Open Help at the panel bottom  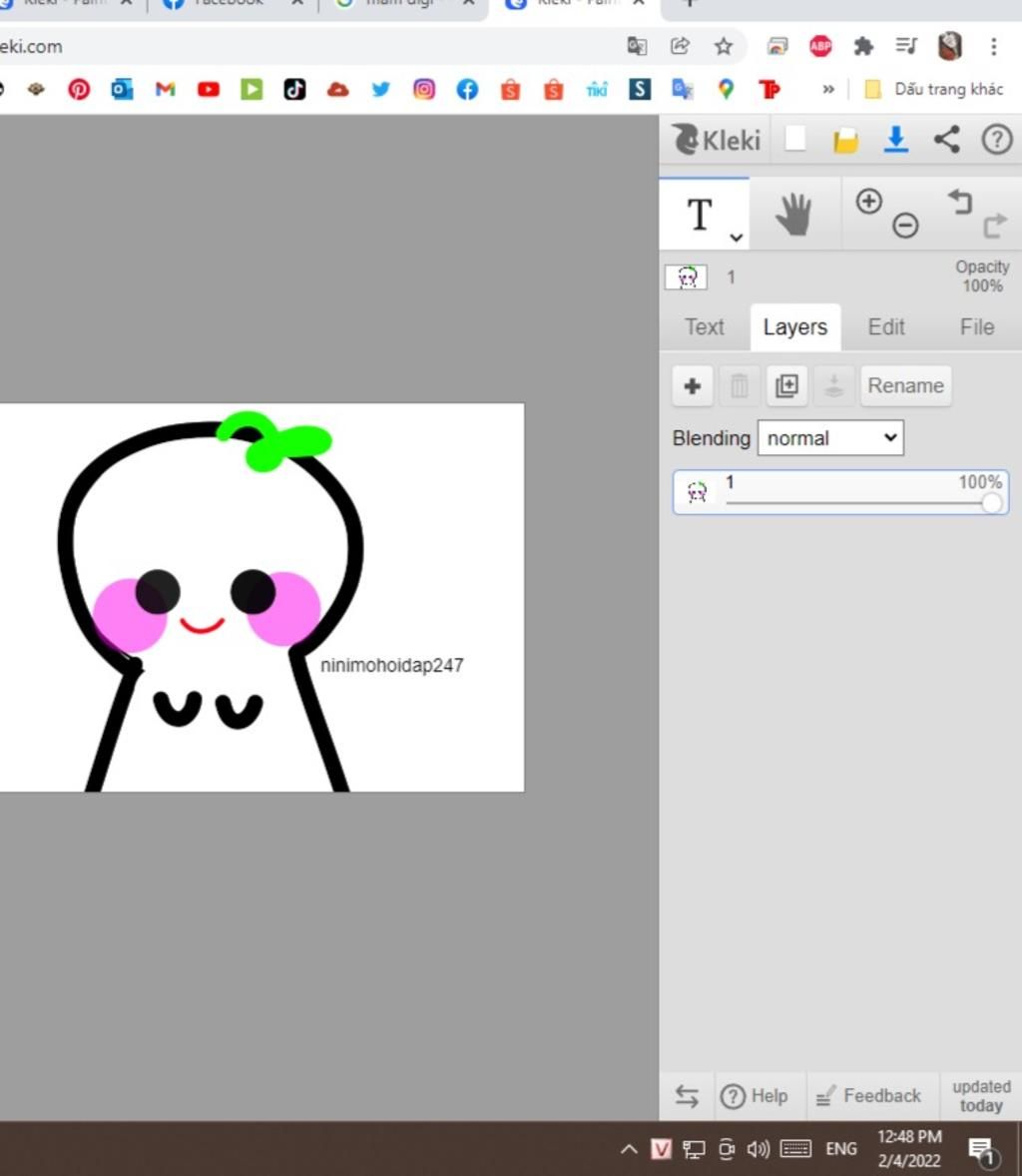point(755,1096)
